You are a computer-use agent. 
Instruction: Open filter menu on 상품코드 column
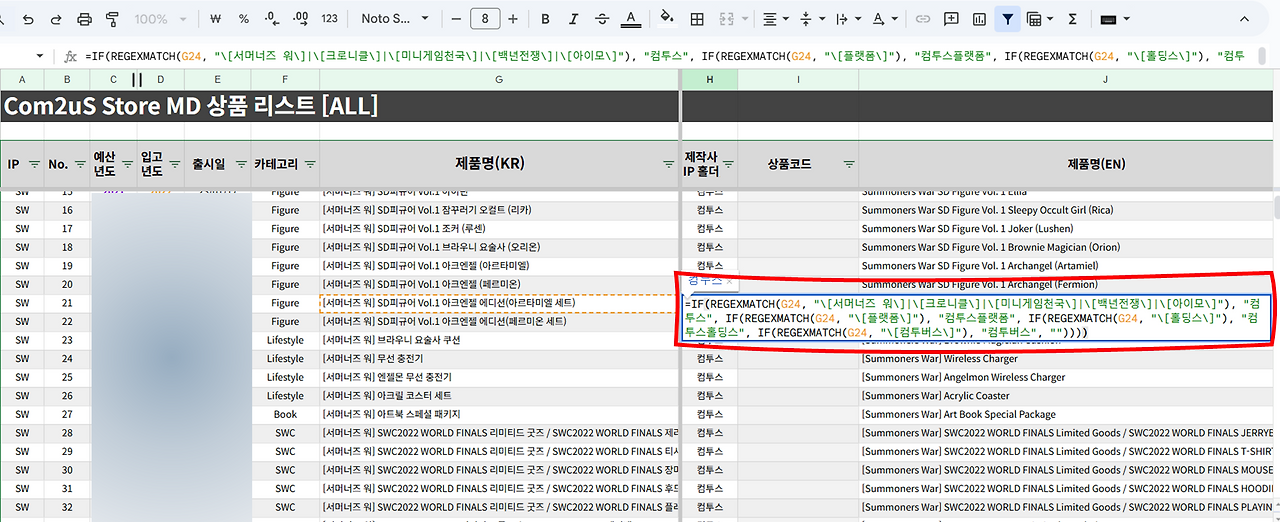tap(848, 164)
